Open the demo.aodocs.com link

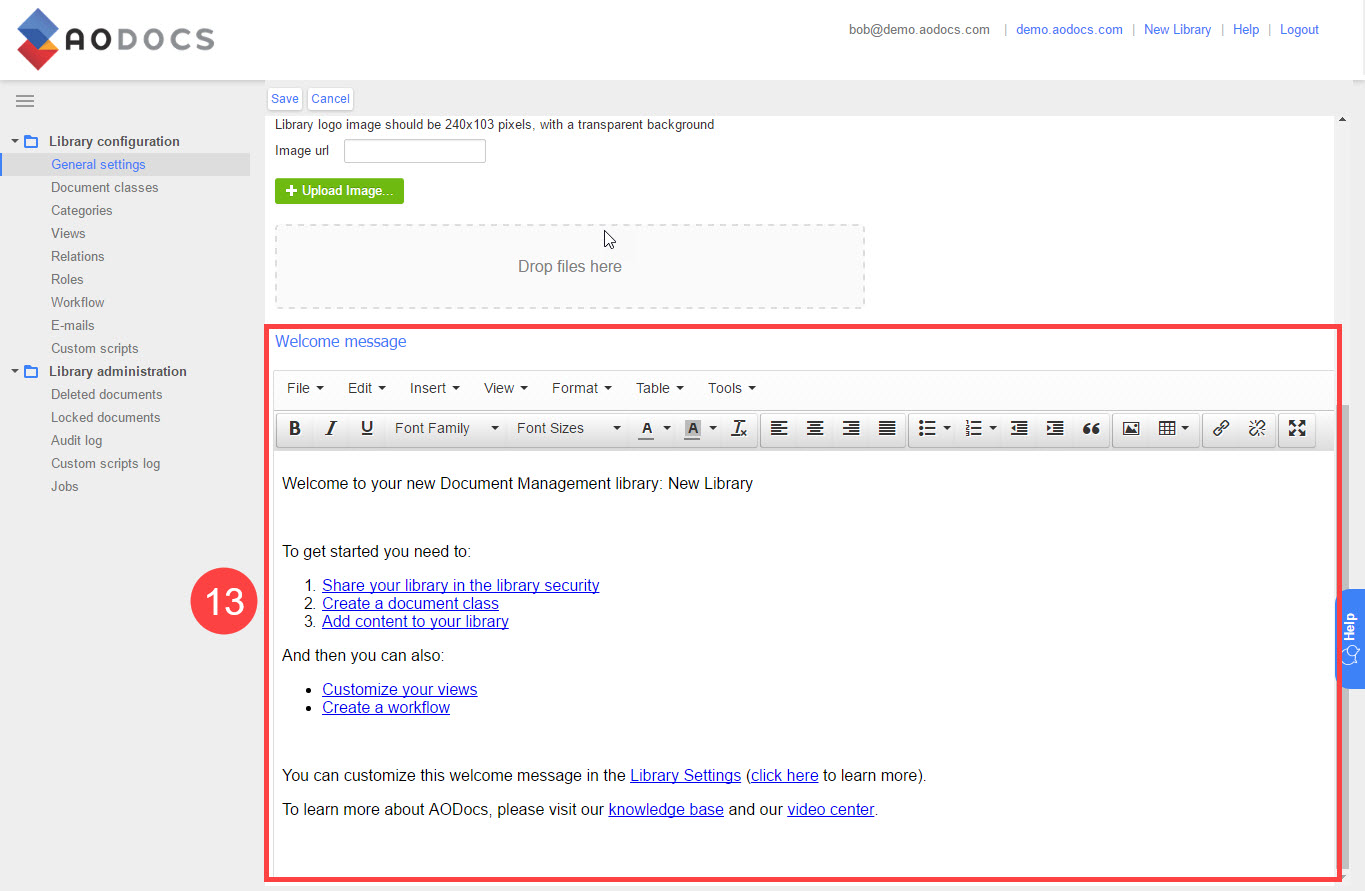tap(1069, 30)
